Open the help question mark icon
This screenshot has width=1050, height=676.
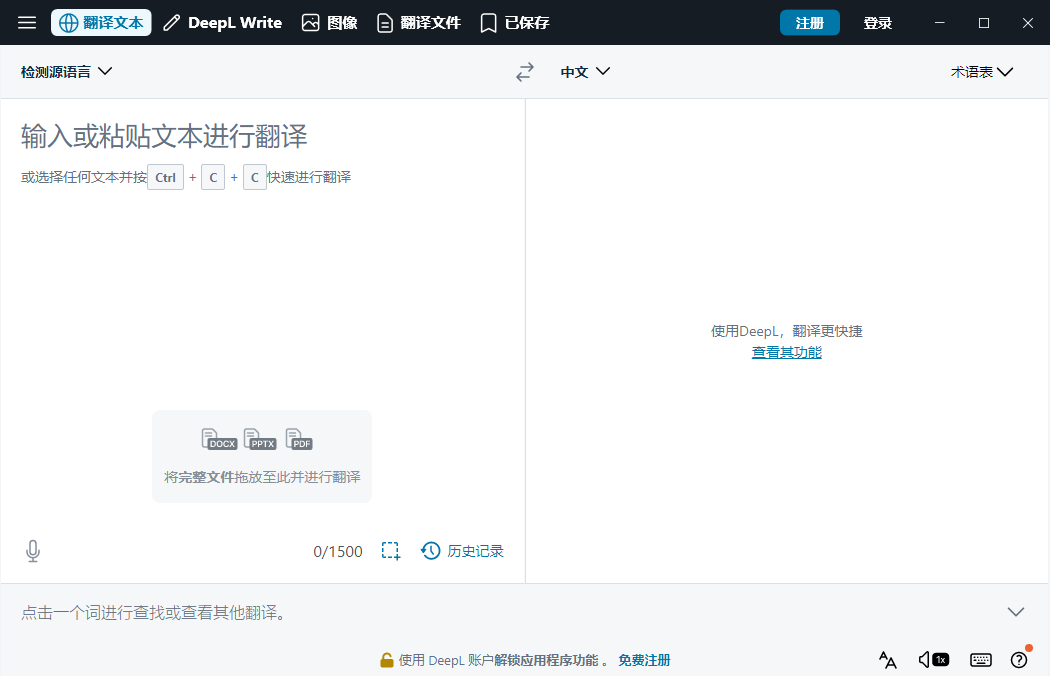(1019, 660)
